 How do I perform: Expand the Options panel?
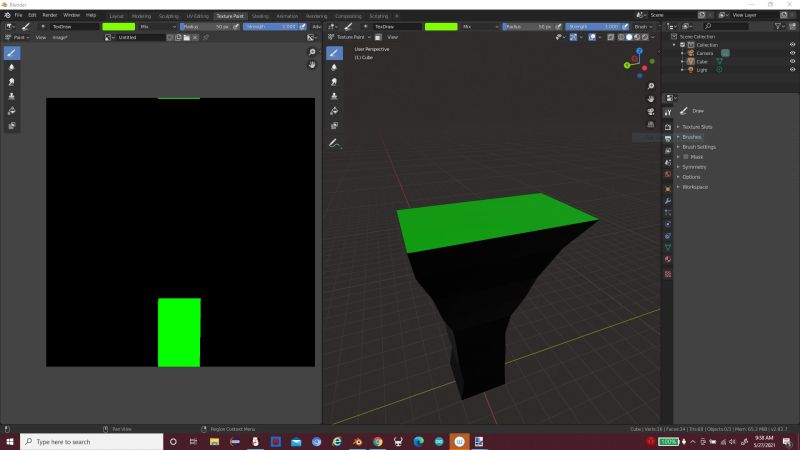[x=691, y=177]
